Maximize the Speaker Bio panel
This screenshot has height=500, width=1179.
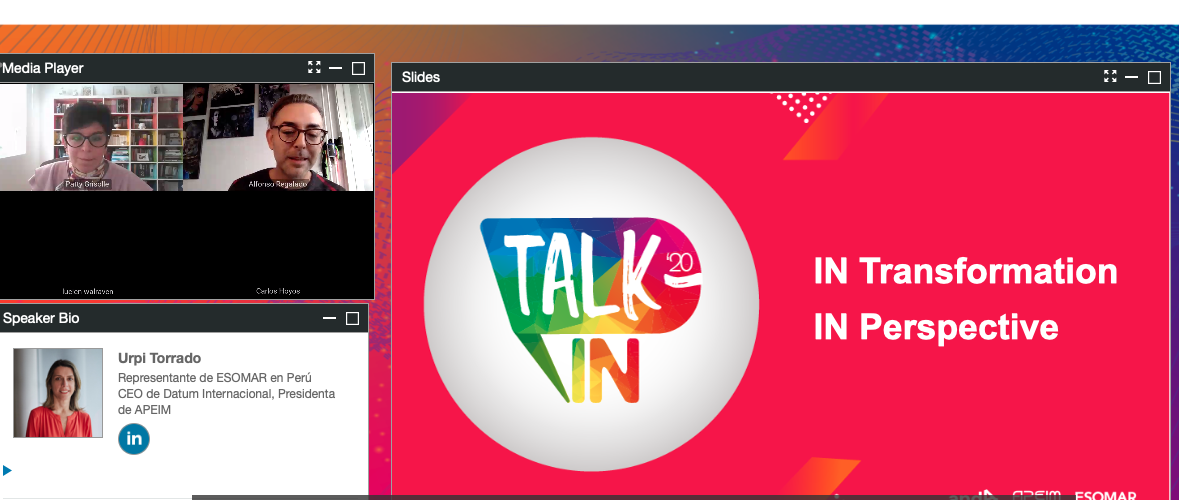[352, 319]
